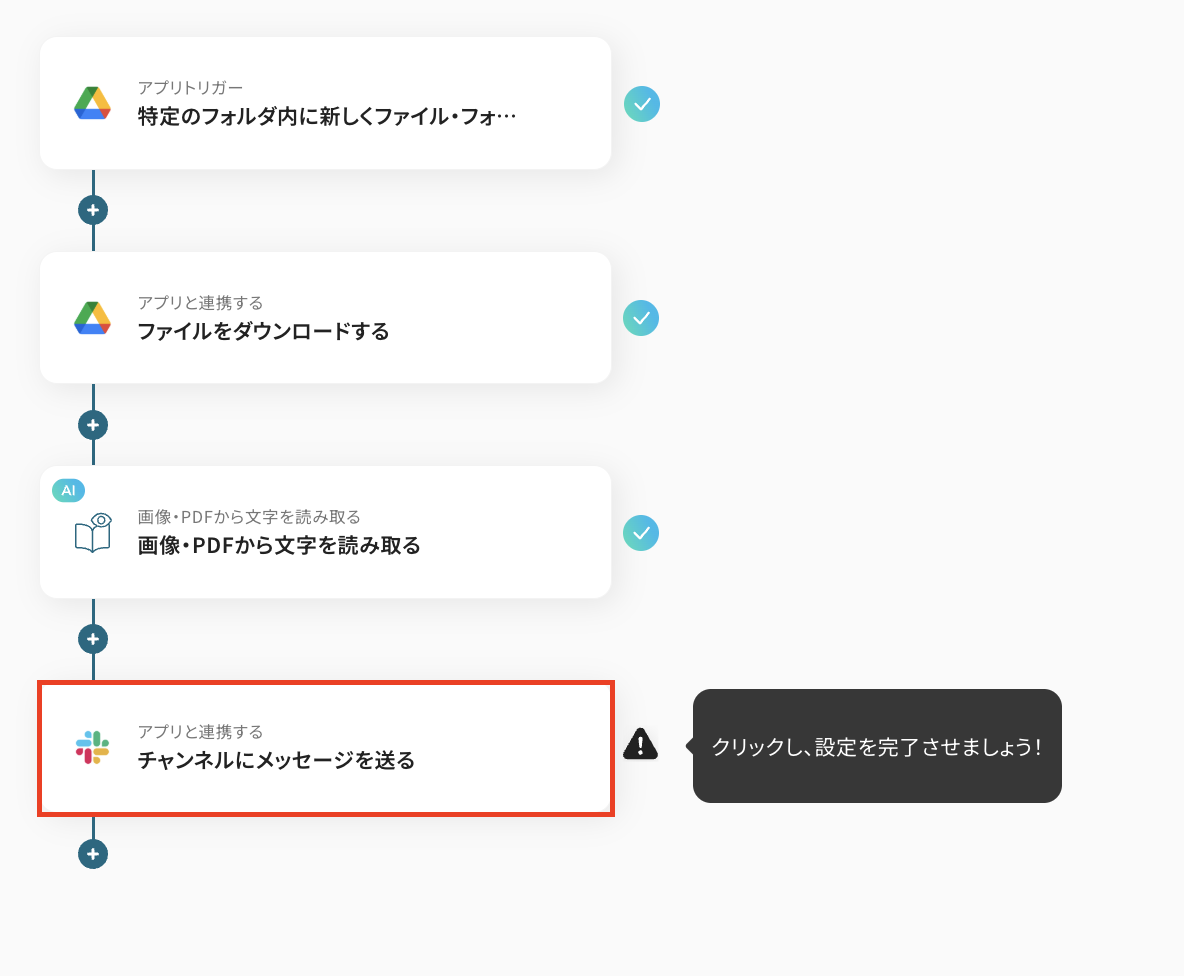
Task: Open the 画像・PDFから文字を読み取る card
Action: [325, 532]
